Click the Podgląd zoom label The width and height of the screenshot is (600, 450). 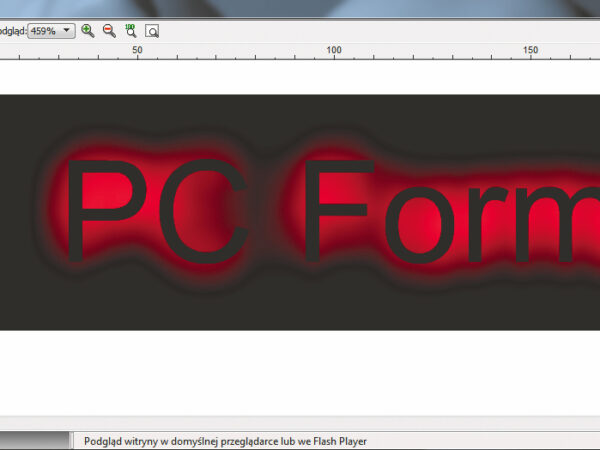[13, 31]
